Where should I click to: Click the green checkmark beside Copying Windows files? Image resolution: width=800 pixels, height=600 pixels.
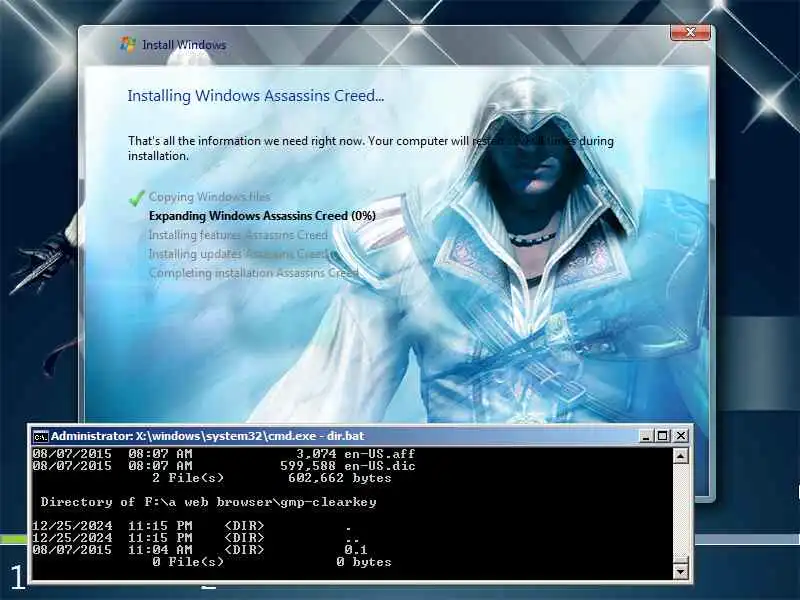point(136,197)
